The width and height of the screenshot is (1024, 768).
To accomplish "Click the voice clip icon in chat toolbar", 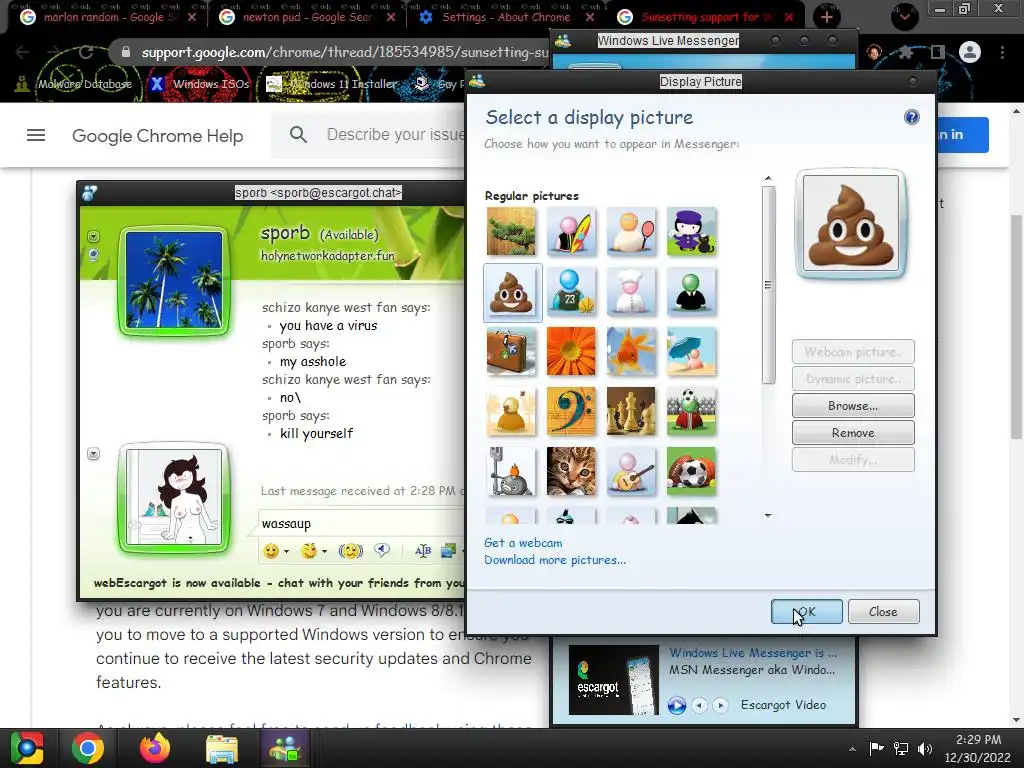I will coord(382,551).
